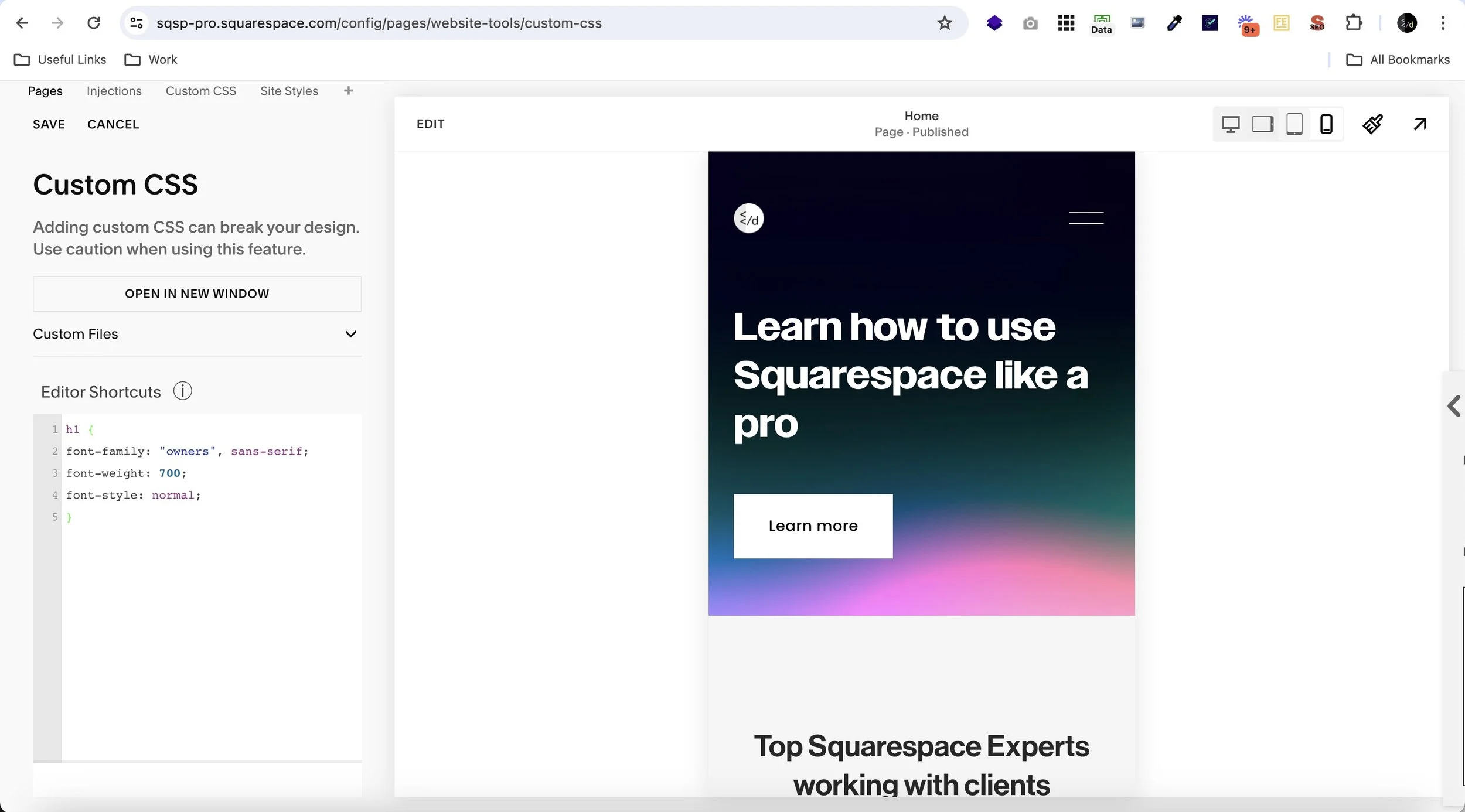Click the SEO extension icon
This screenshot has height=812, width=1465.
tap(1317, 23)
